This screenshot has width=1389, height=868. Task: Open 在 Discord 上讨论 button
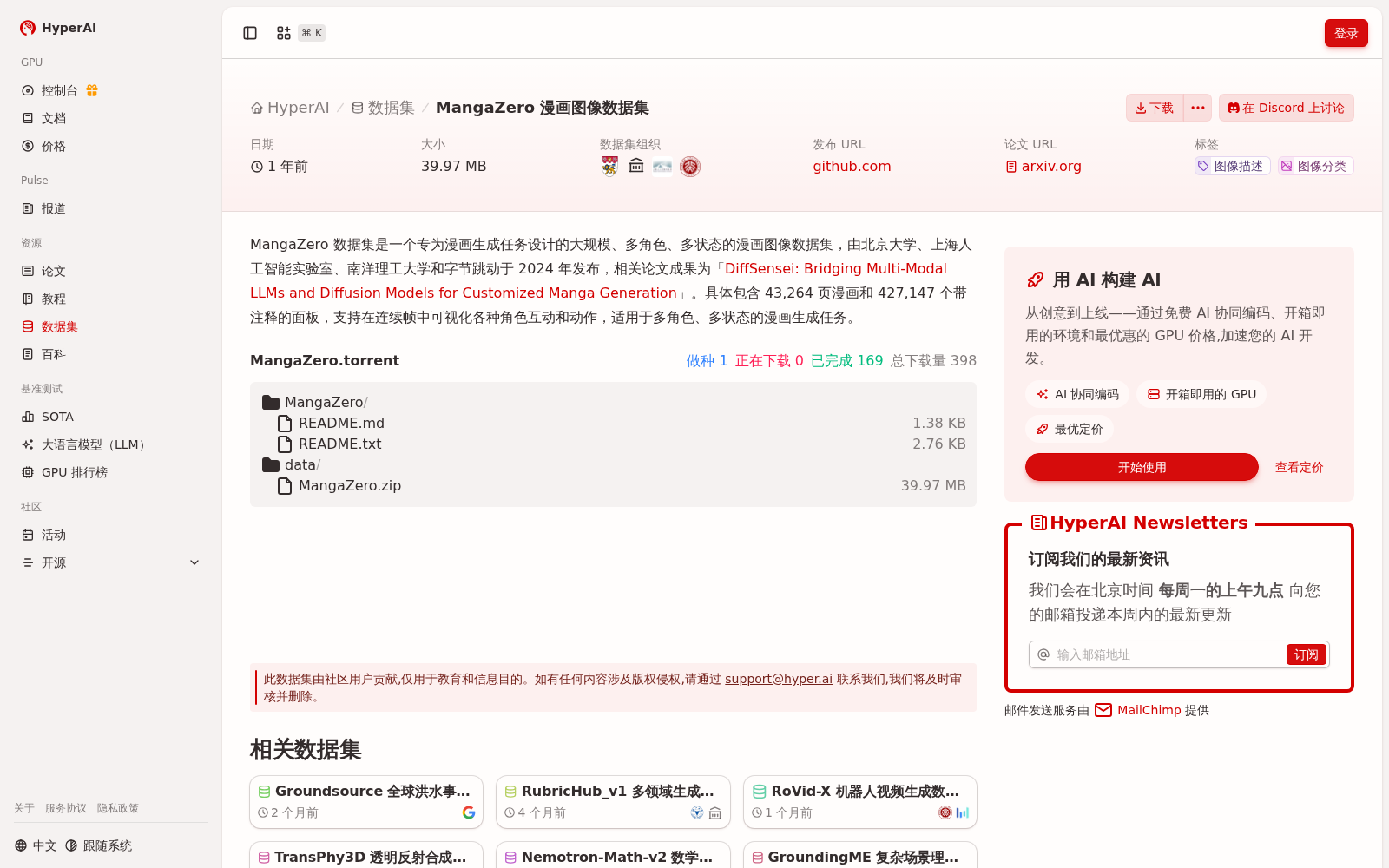1287,108
